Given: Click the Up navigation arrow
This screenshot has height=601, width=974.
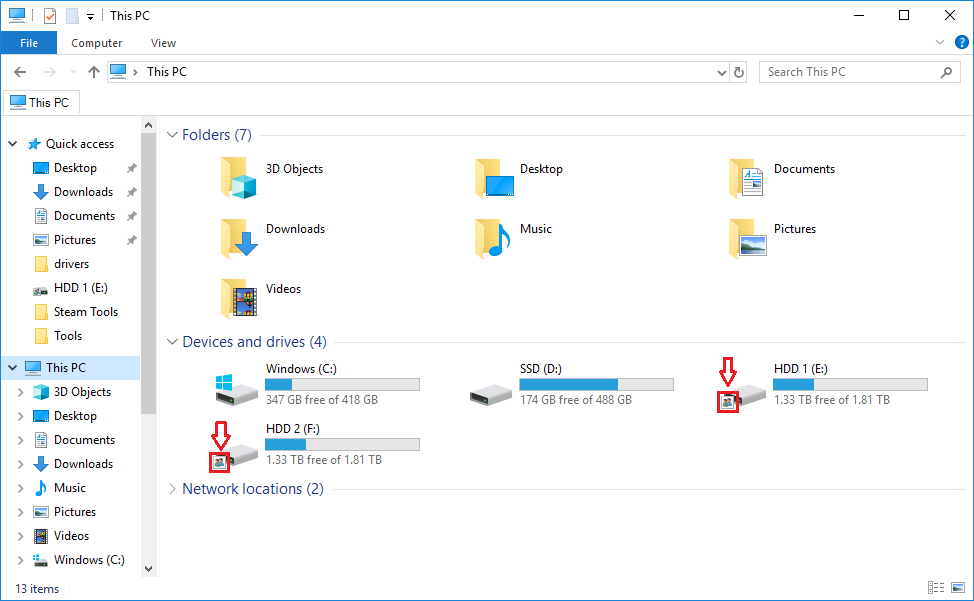Looking at the screenshot, I should [x=94, y=71].
